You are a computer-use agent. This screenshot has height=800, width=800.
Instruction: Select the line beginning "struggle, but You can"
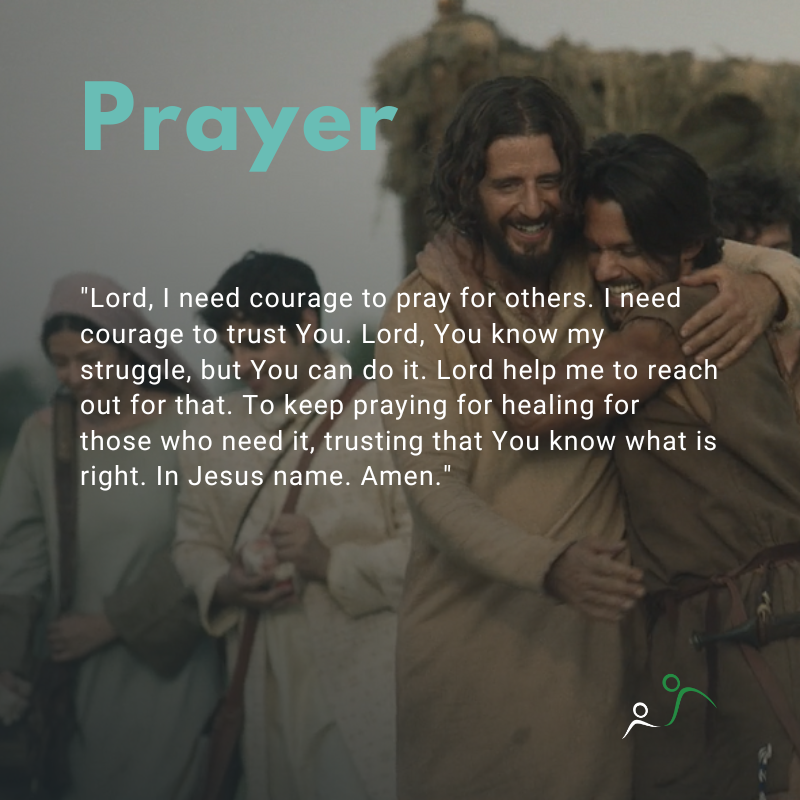click(399, 370)
